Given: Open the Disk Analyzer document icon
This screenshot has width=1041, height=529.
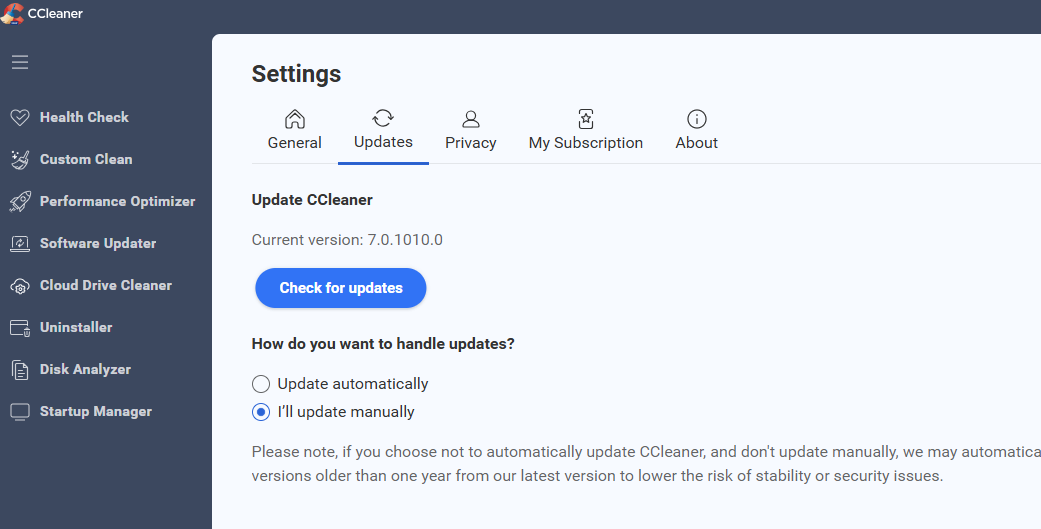Looking at the screenshot, I should (x=20, y=370).
